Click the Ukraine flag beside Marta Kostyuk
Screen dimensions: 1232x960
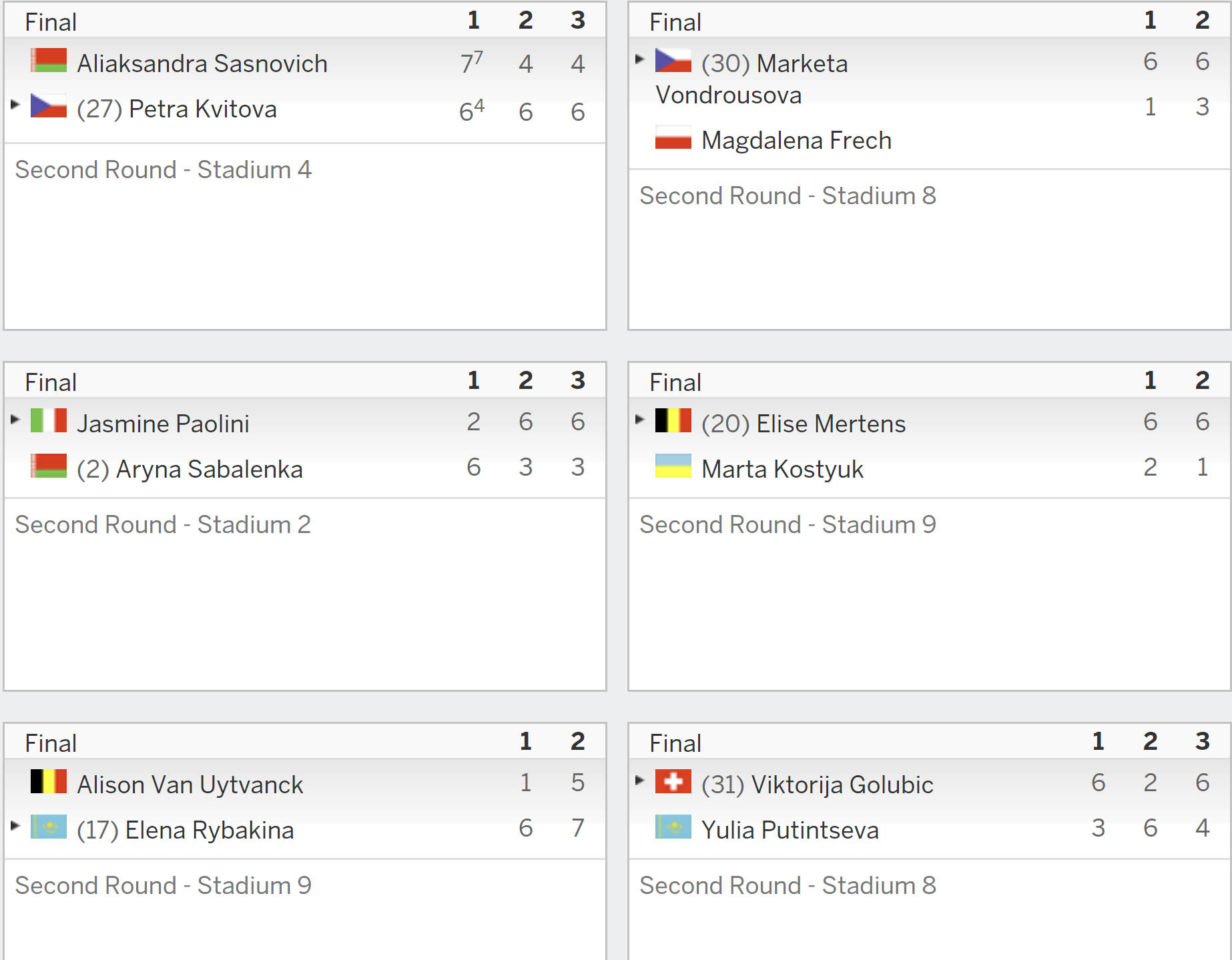(673, 466)
